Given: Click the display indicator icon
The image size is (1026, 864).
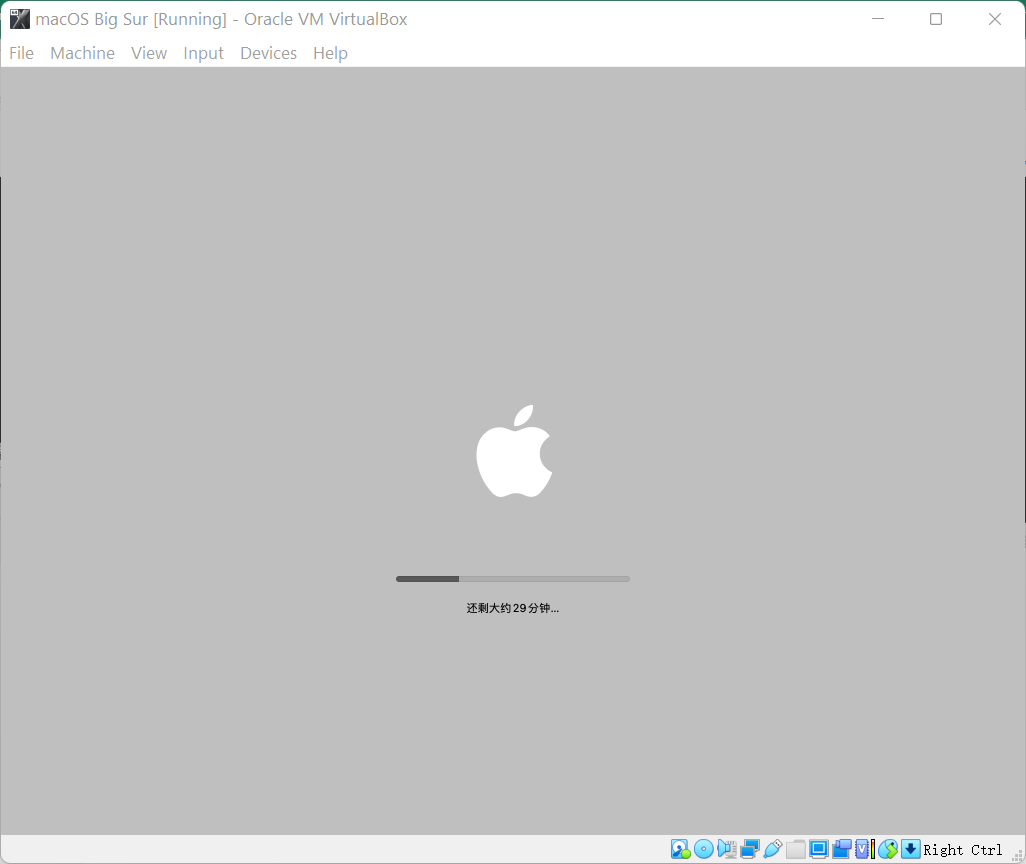Looking at the screenshot, I should point(819,850).
